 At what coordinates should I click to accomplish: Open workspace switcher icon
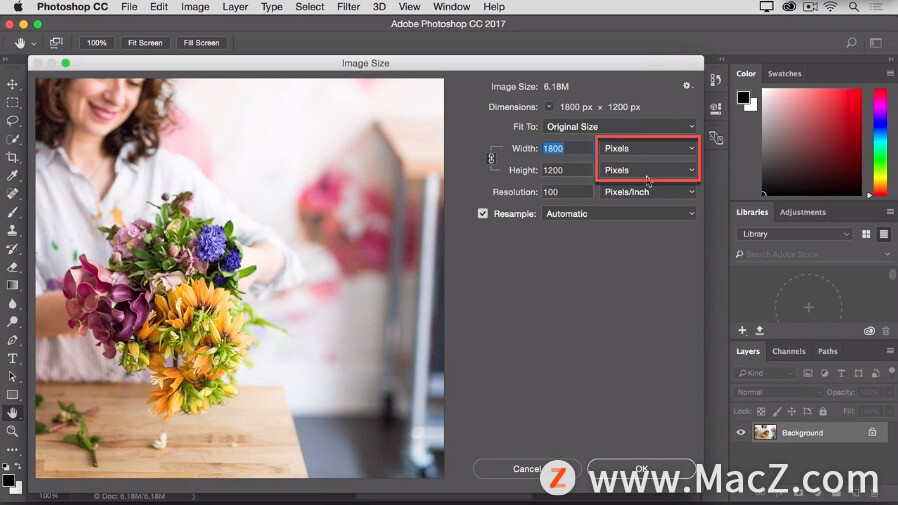coord(876,43)
